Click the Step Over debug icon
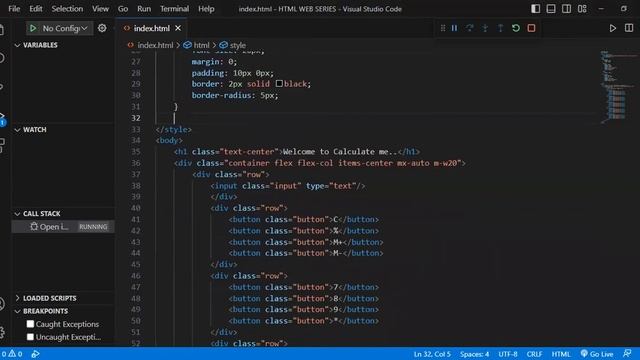 click(x=470, y=28)
